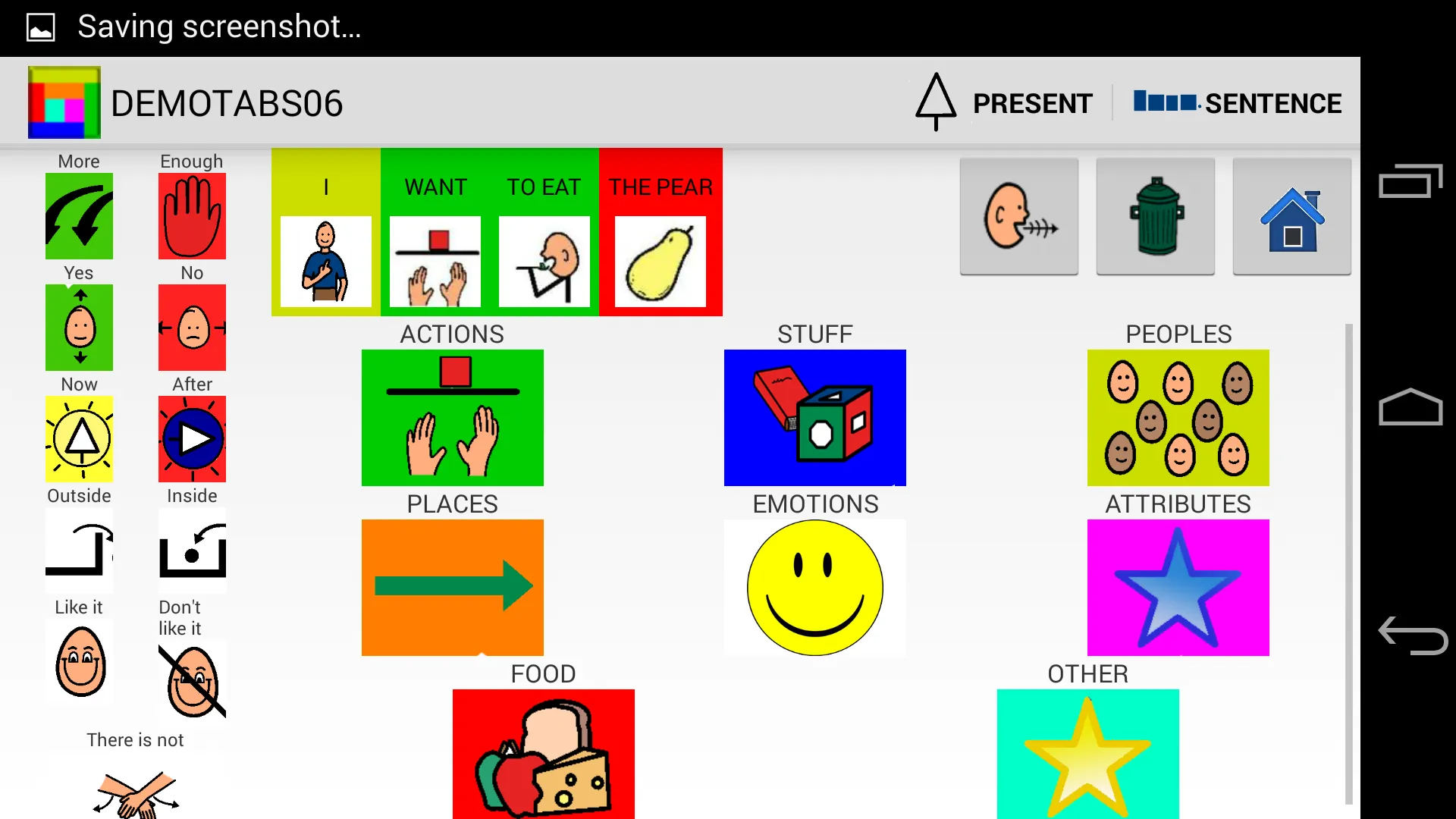The width and height of the screenshot is (1456, 819).
Task: Click the home icon button
Action: click(1292, 216)
